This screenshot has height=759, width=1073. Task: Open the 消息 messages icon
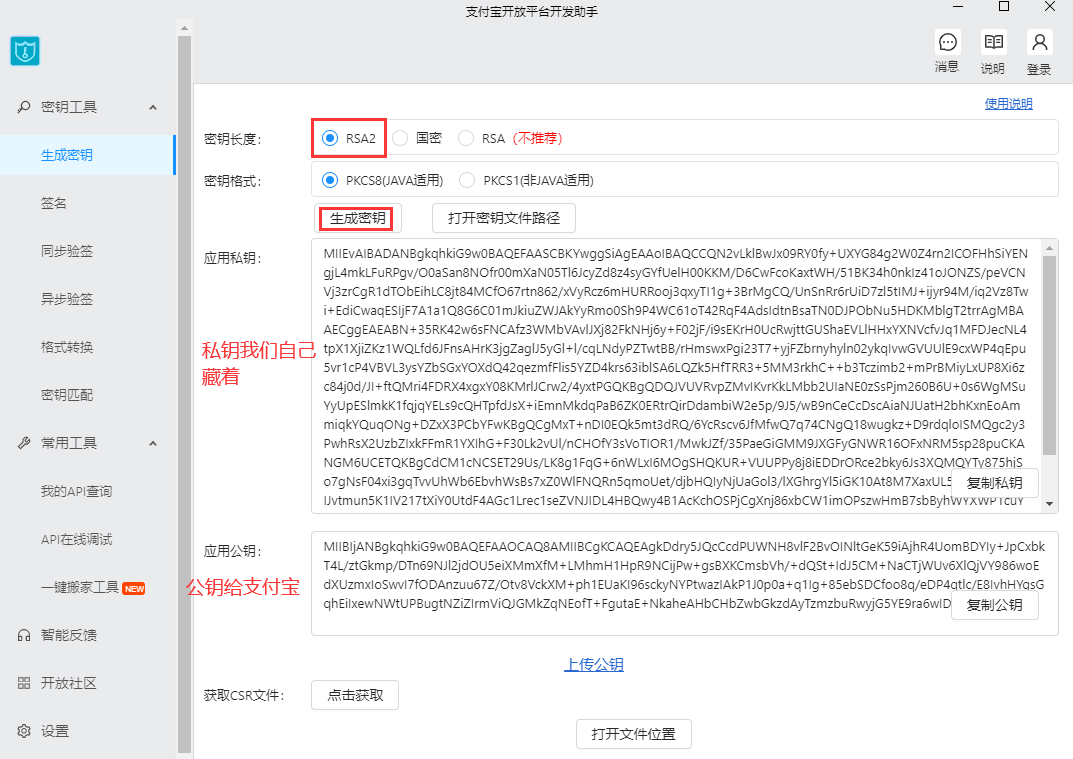coord(947,42)
